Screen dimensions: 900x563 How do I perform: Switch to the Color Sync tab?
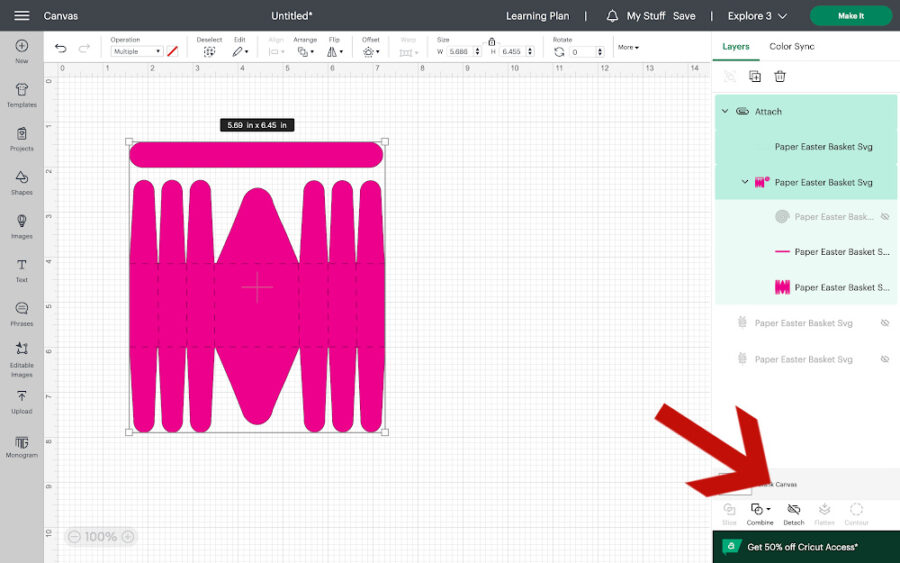[x=791, y=46]
